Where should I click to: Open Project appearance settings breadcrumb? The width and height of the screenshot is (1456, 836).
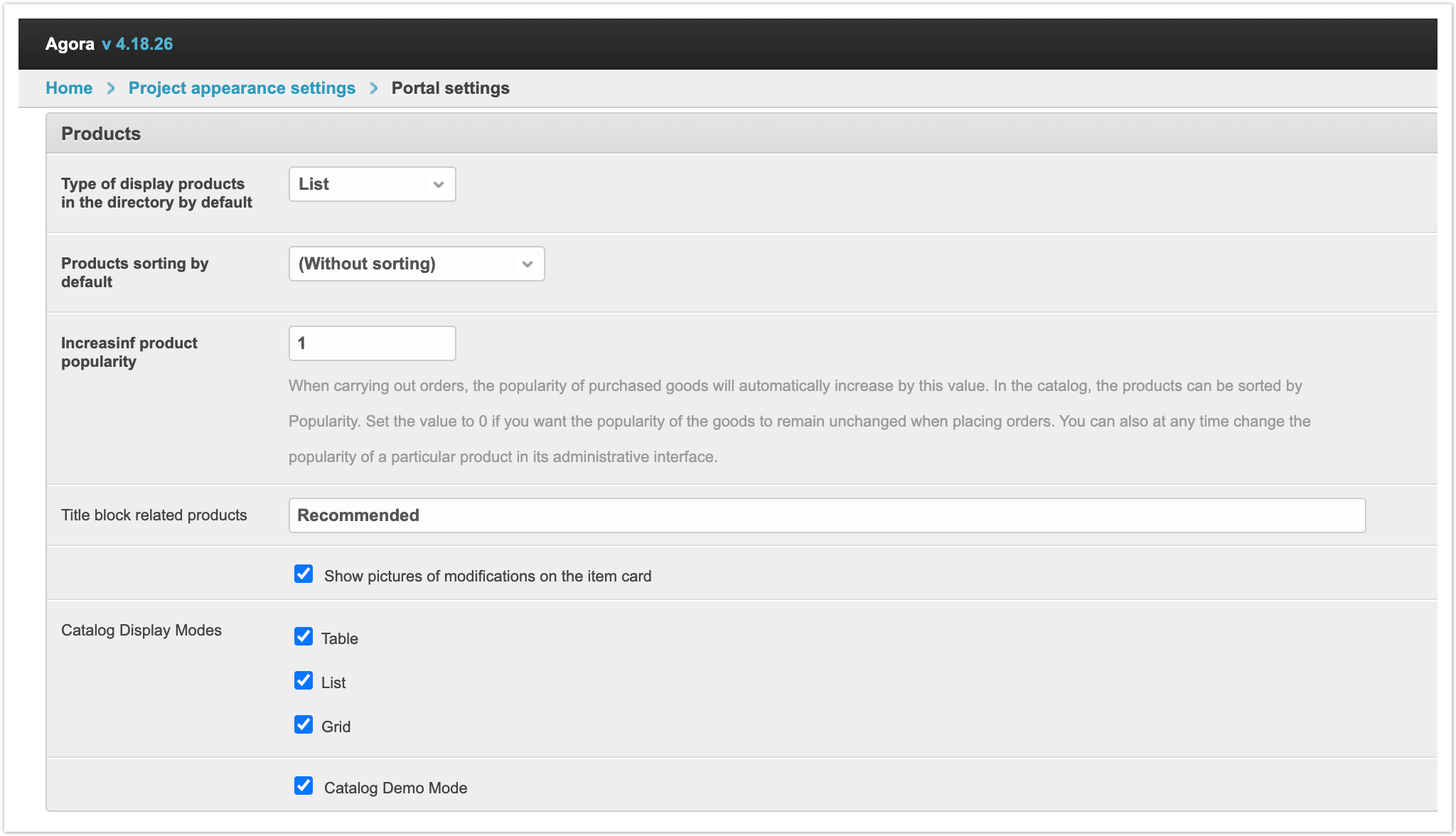pos(242,88)
